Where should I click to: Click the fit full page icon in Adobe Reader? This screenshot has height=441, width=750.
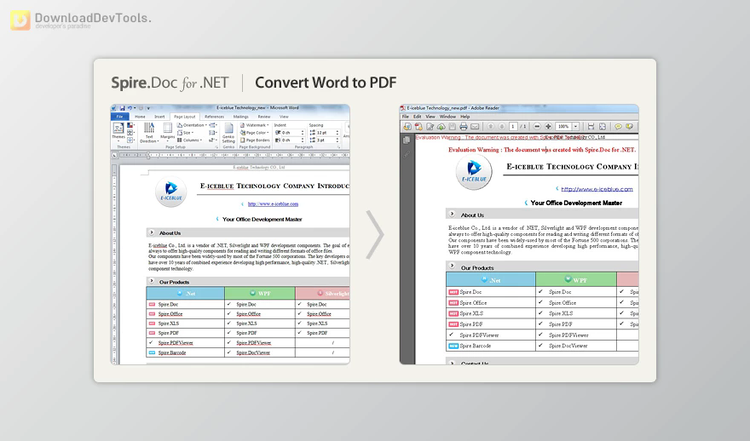coord(602,126)
